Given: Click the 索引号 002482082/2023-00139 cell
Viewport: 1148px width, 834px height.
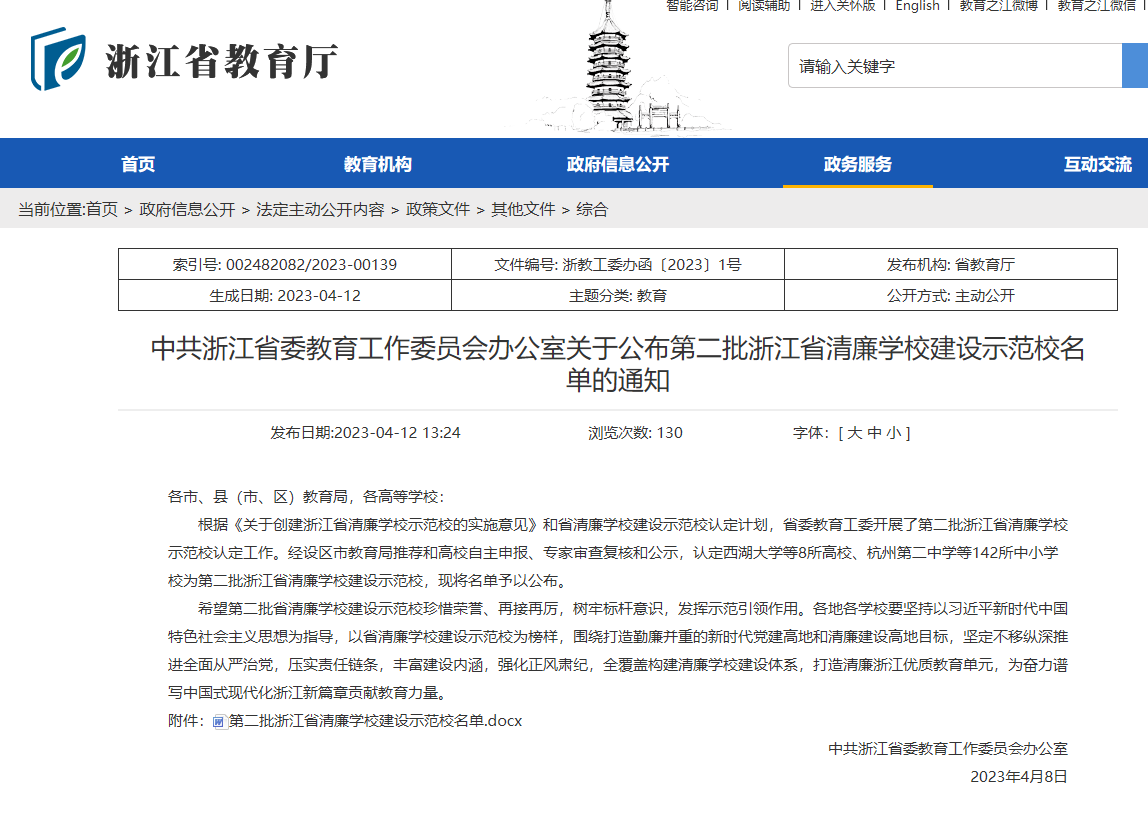Looking at the screenshot, I should (285, 264).
